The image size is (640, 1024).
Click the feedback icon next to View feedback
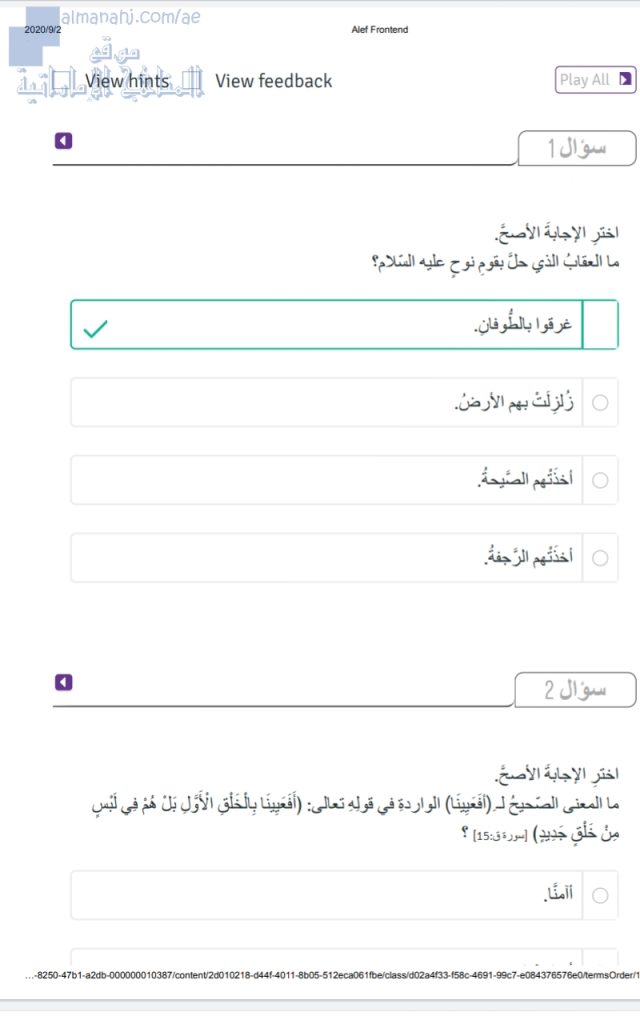click(x=198, y=80)
